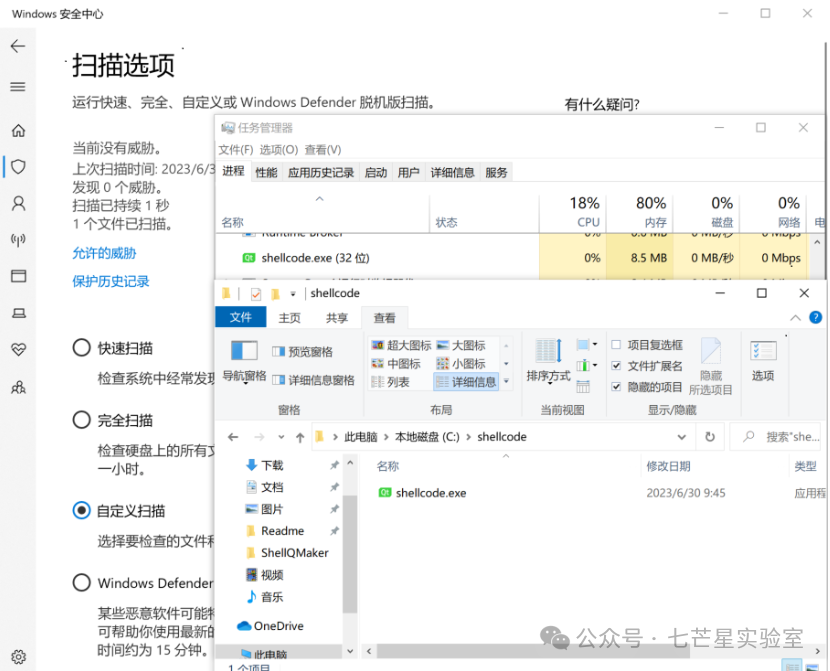This screenshot has width=830, height=671.
Task: Click chevron after 本地磁盘 (C:) in path
Action: (468, 437)
